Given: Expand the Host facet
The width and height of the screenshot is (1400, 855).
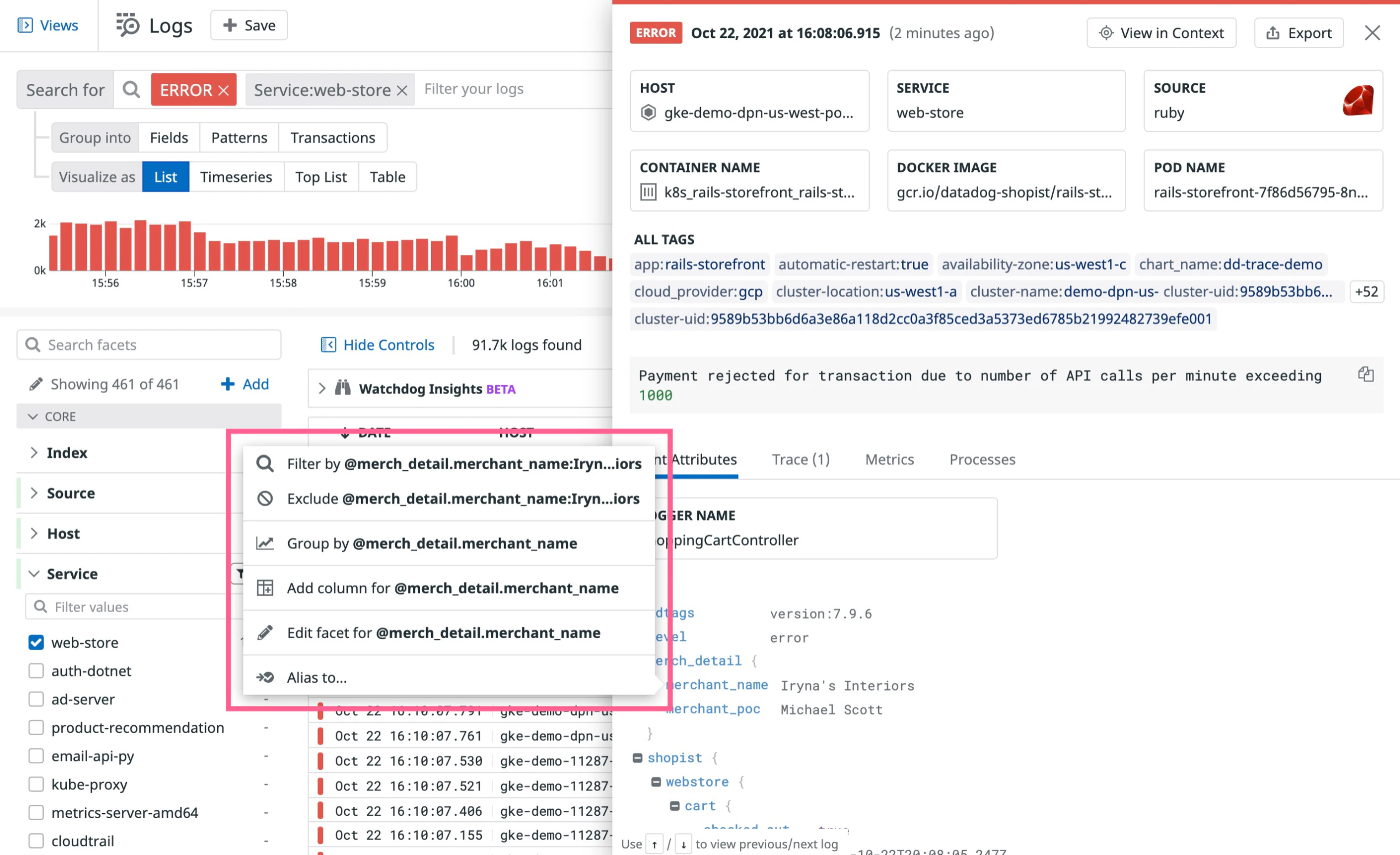Looking at the screenshot, I should point(34,533).
